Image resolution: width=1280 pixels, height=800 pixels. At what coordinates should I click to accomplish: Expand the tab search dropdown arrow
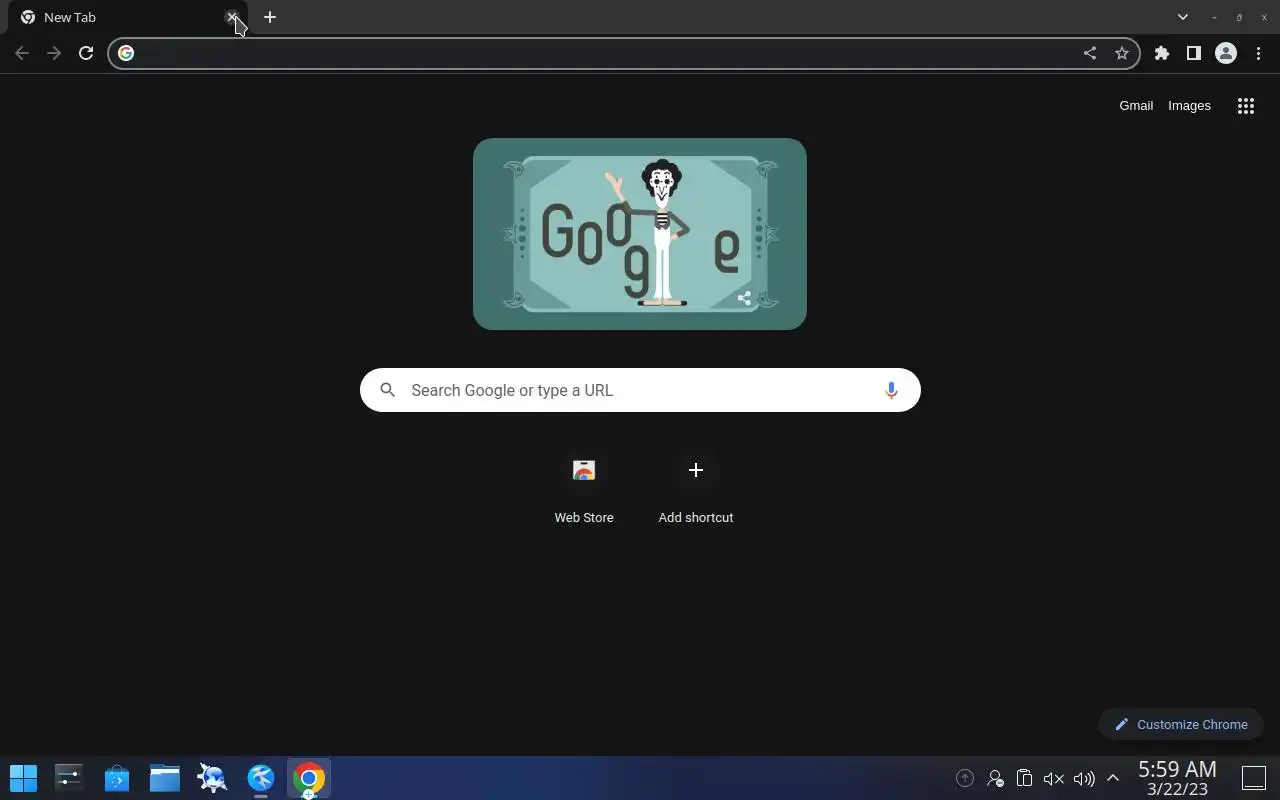tap(1183, 17)
